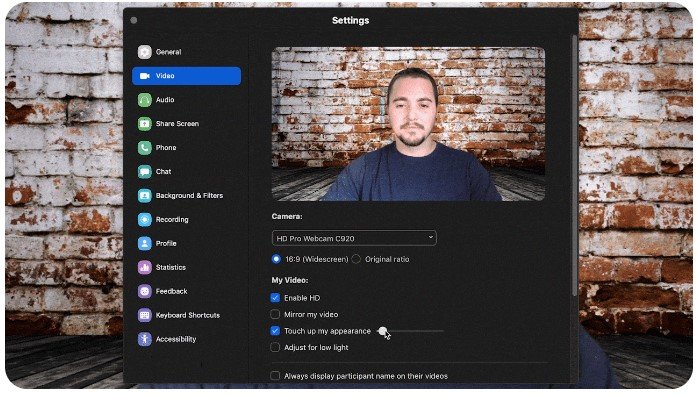Click the settings window vertical scrollbar
The image size is (698, 395).
tap(574, 165)
